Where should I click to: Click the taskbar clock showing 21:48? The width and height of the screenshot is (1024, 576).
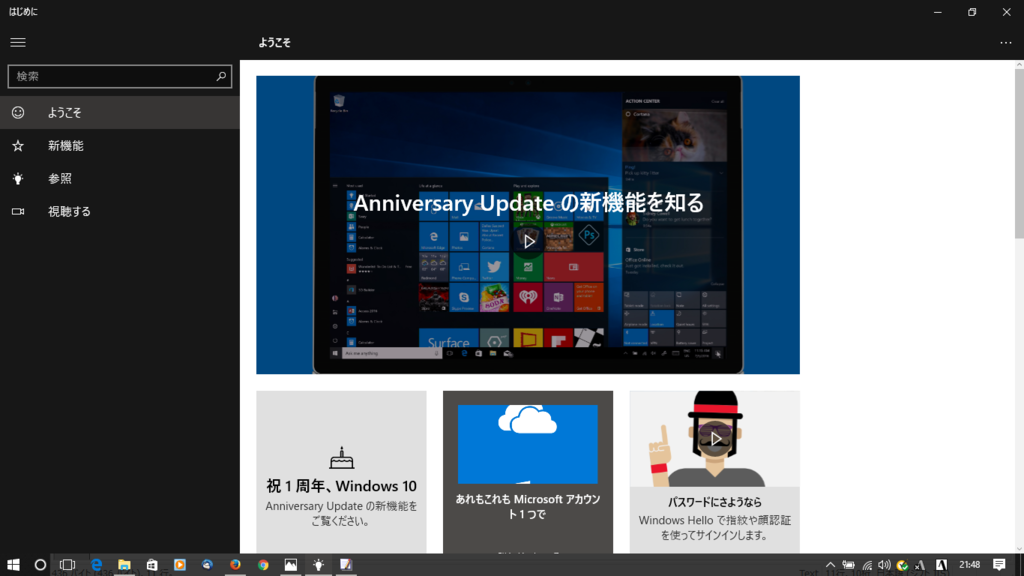click(970, 565)
